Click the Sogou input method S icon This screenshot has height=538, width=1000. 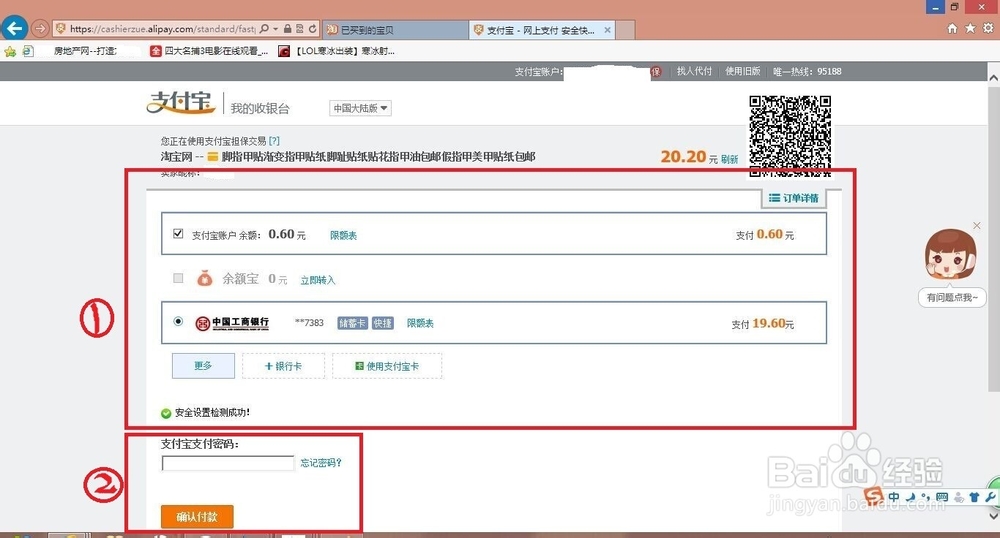pyautogui.click(x=874, y=497)
